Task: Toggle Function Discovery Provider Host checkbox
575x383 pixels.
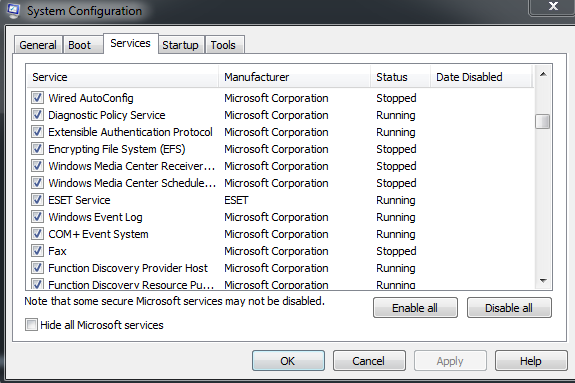Action: point(37,267)
